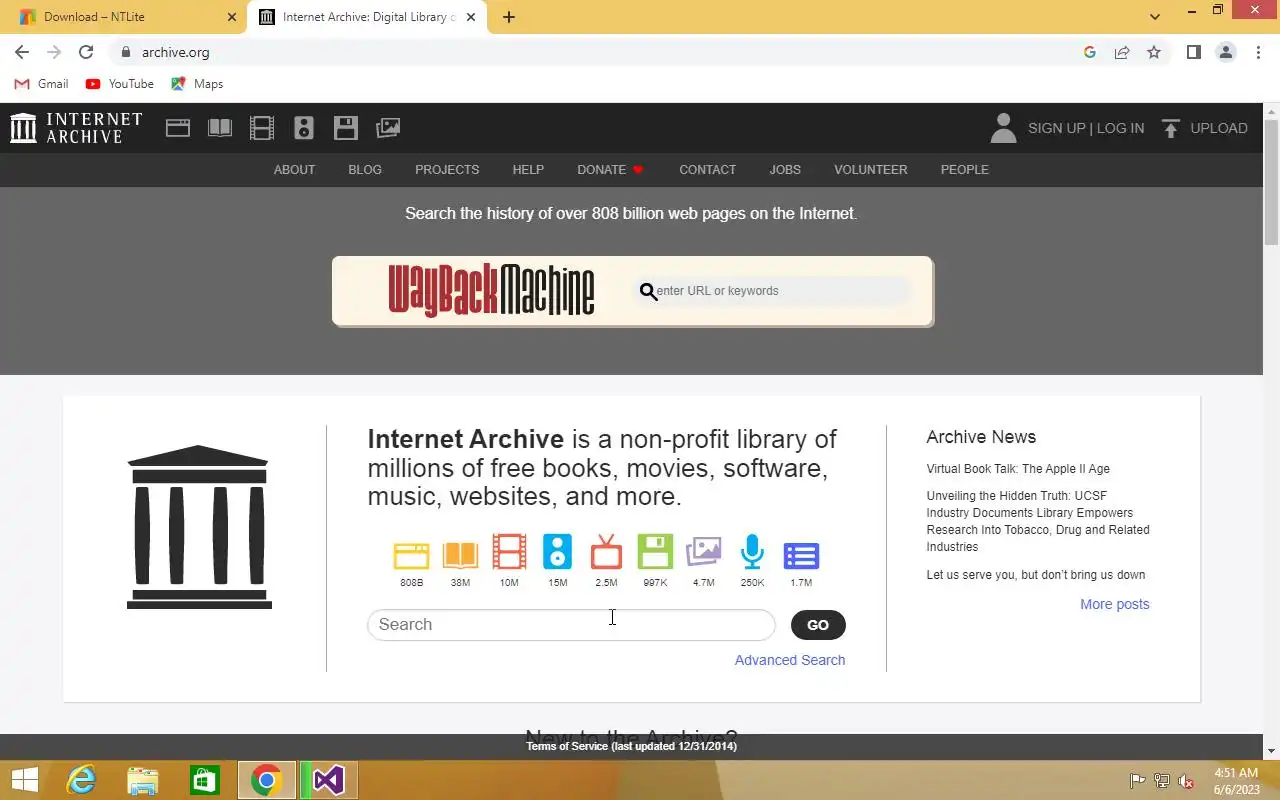Select the orange Texts icon labeled 38M
The image size is (1280, 800).
460,554
